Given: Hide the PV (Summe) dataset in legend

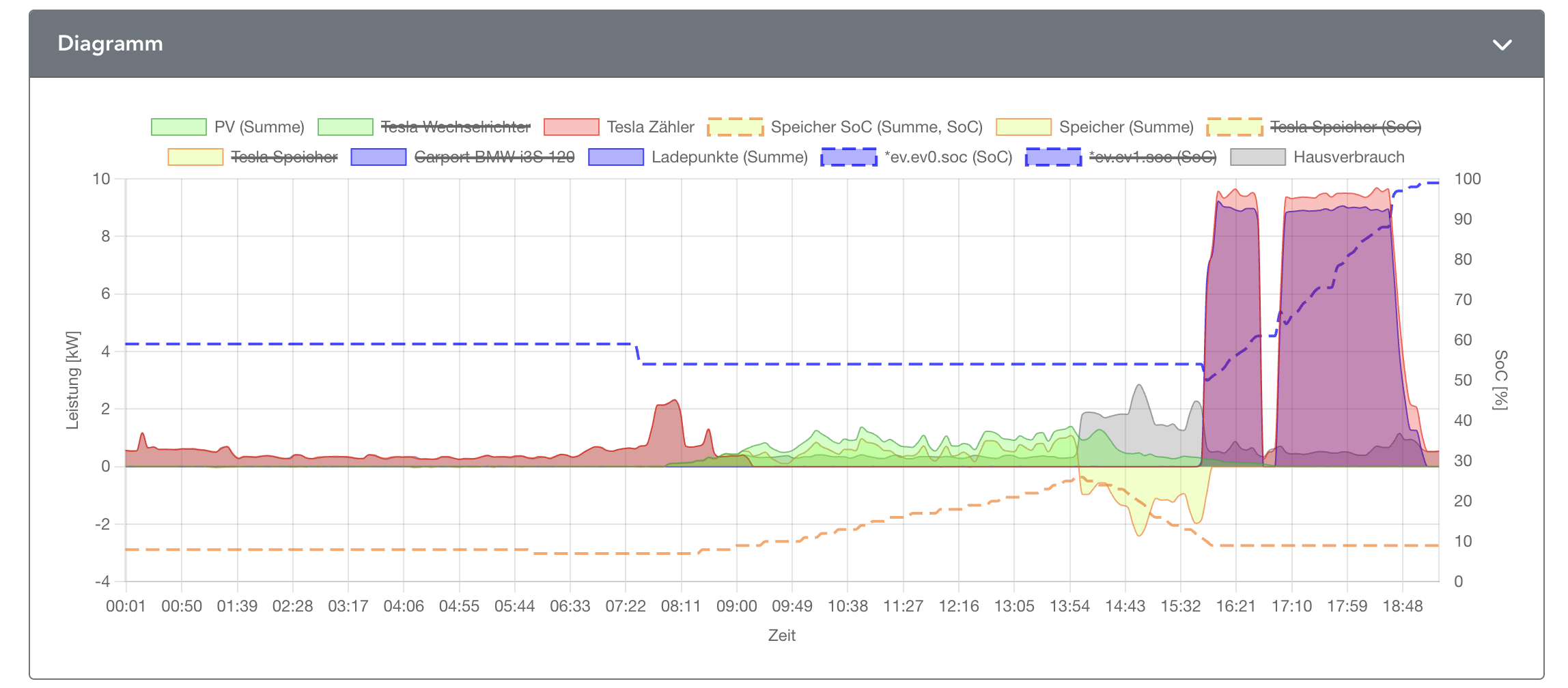Looking at the screenshot, I should [259, 128].
